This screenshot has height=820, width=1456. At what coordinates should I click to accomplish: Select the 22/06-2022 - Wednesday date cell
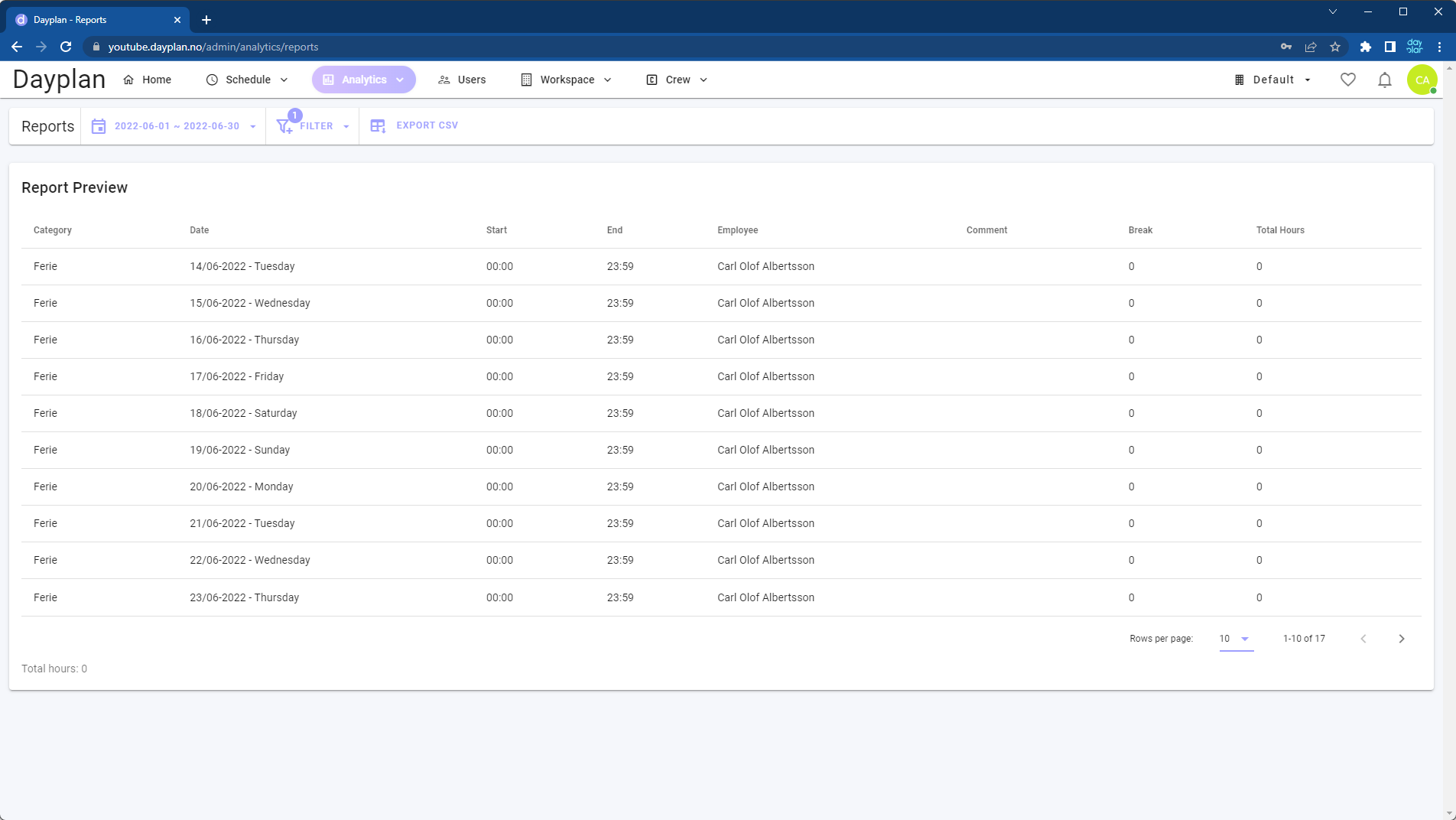250,560
